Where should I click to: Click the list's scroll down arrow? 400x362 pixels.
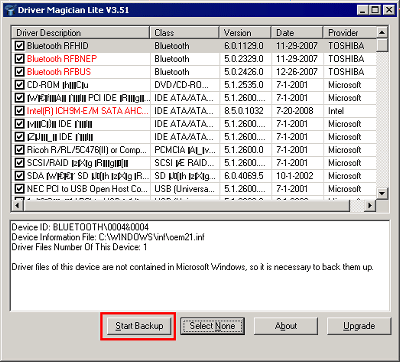click(382, 193)
